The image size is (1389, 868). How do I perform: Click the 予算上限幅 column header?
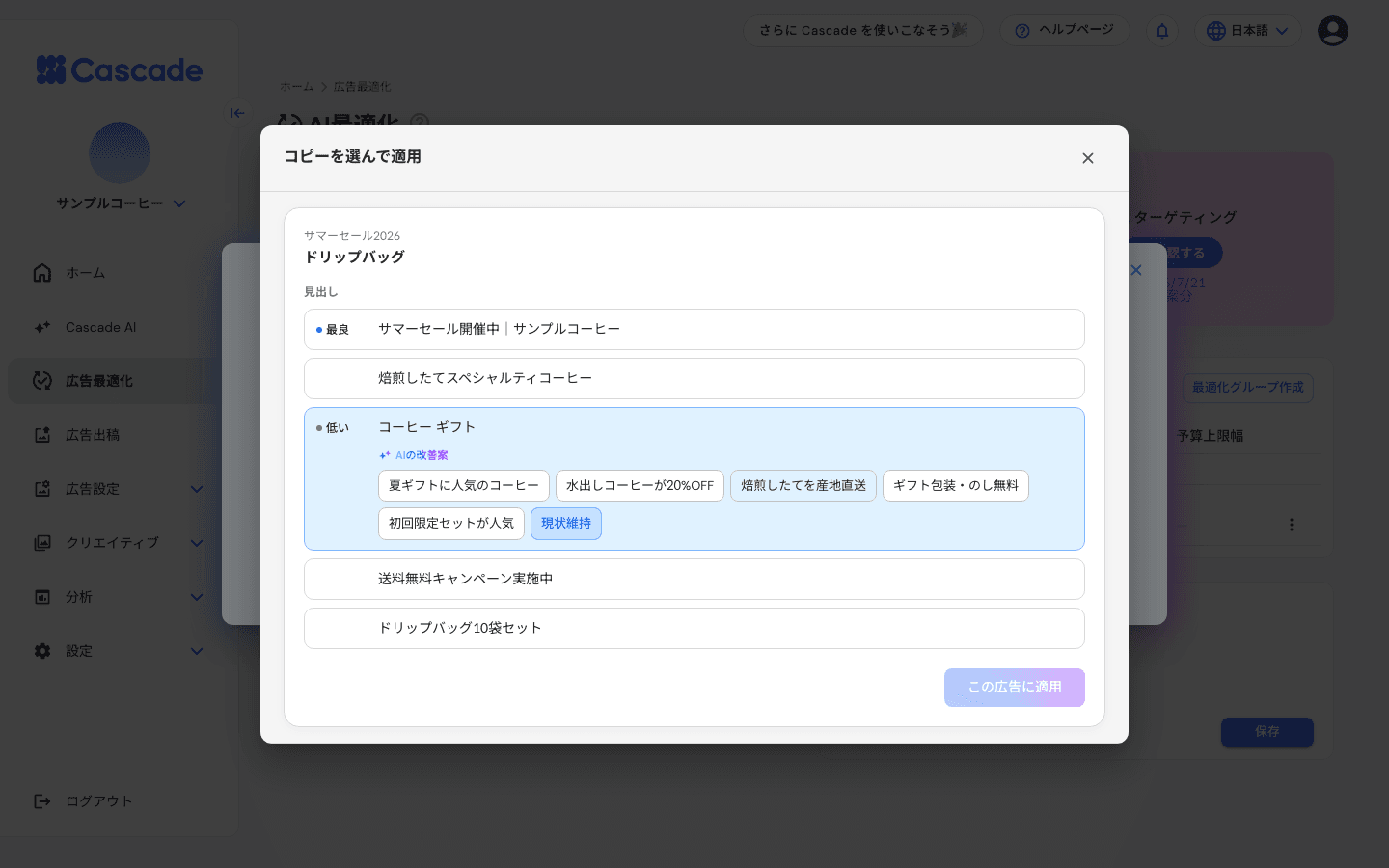pyautogui.click(x=1211, y=436)
